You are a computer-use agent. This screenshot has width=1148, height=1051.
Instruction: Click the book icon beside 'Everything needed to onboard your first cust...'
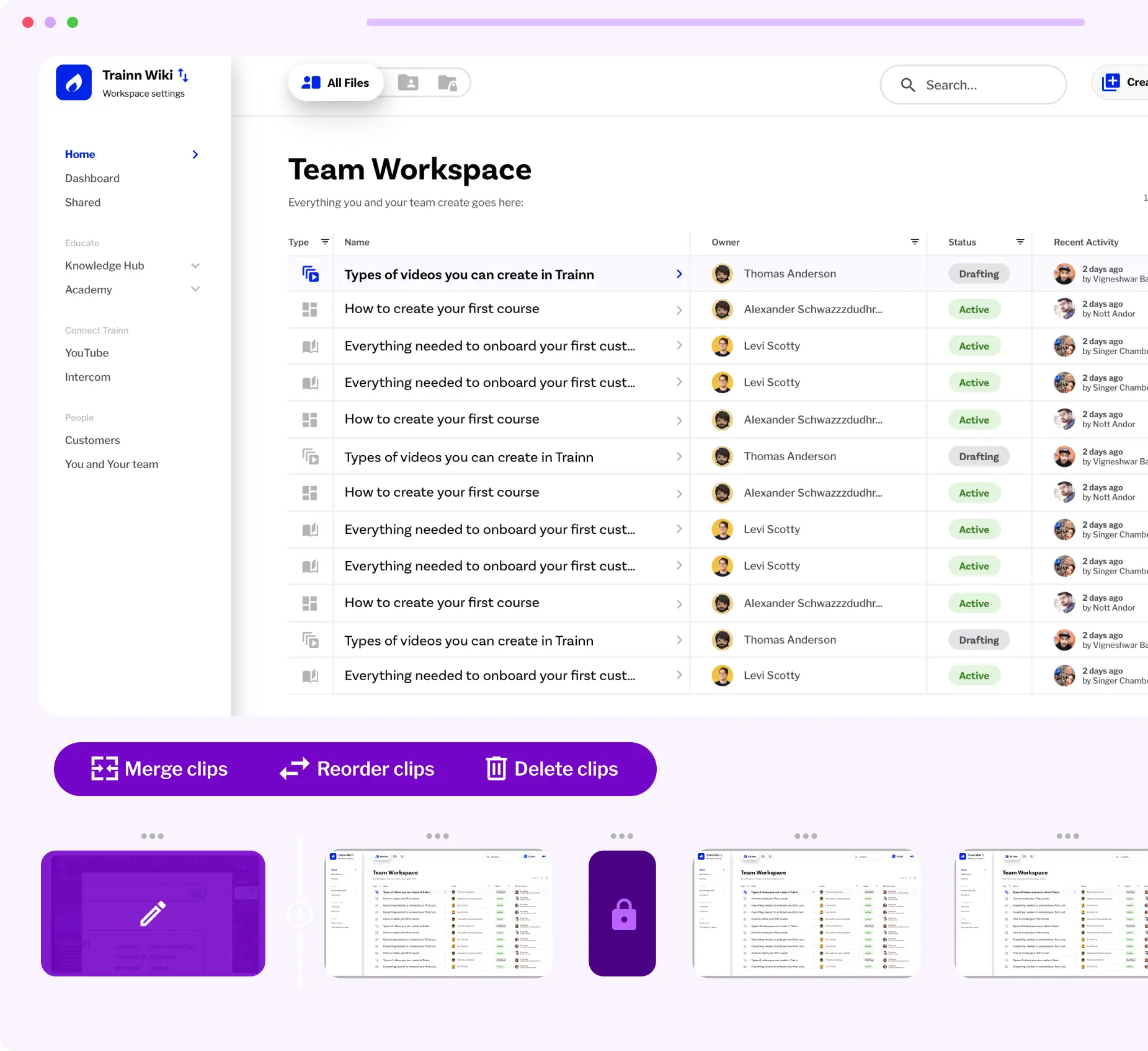point(309,345)
